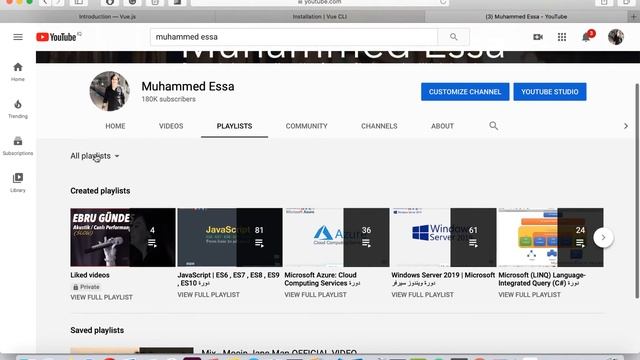Screen dimensions: 640x360
Task: View full playlist for Microsoft Azure
Action: tap(316, 295)
